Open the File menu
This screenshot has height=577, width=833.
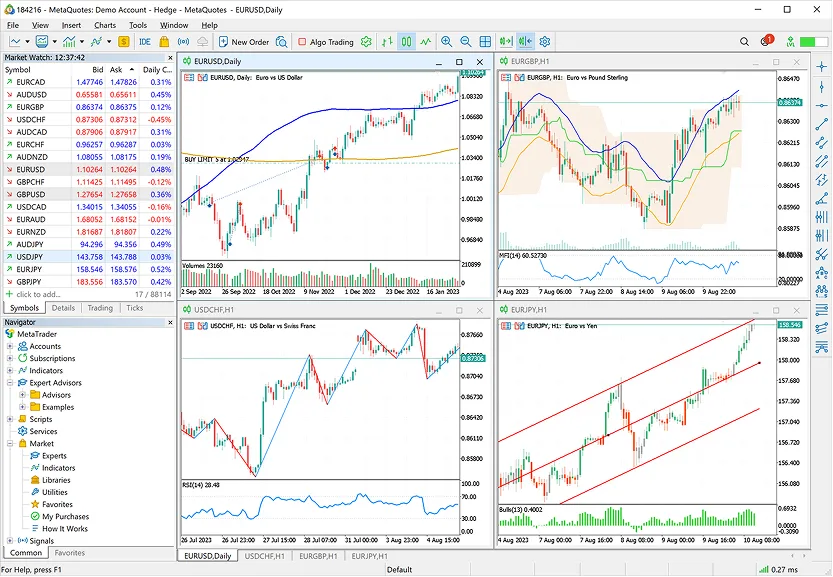(x=13, y=25)
